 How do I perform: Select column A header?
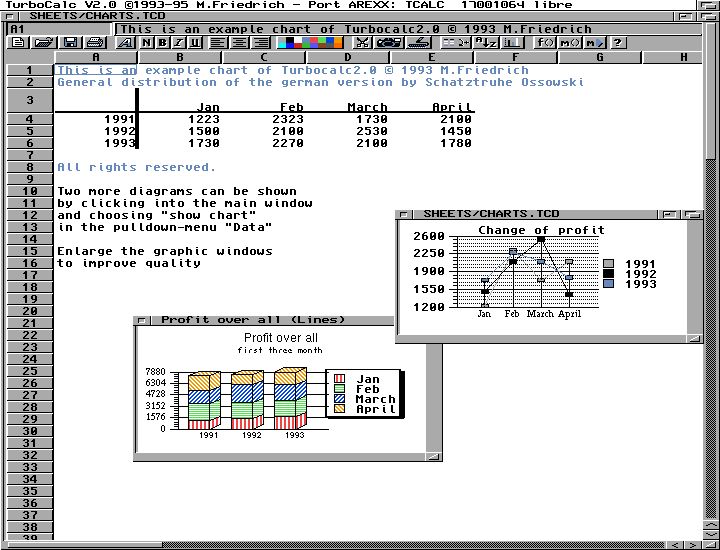point(96,57)
